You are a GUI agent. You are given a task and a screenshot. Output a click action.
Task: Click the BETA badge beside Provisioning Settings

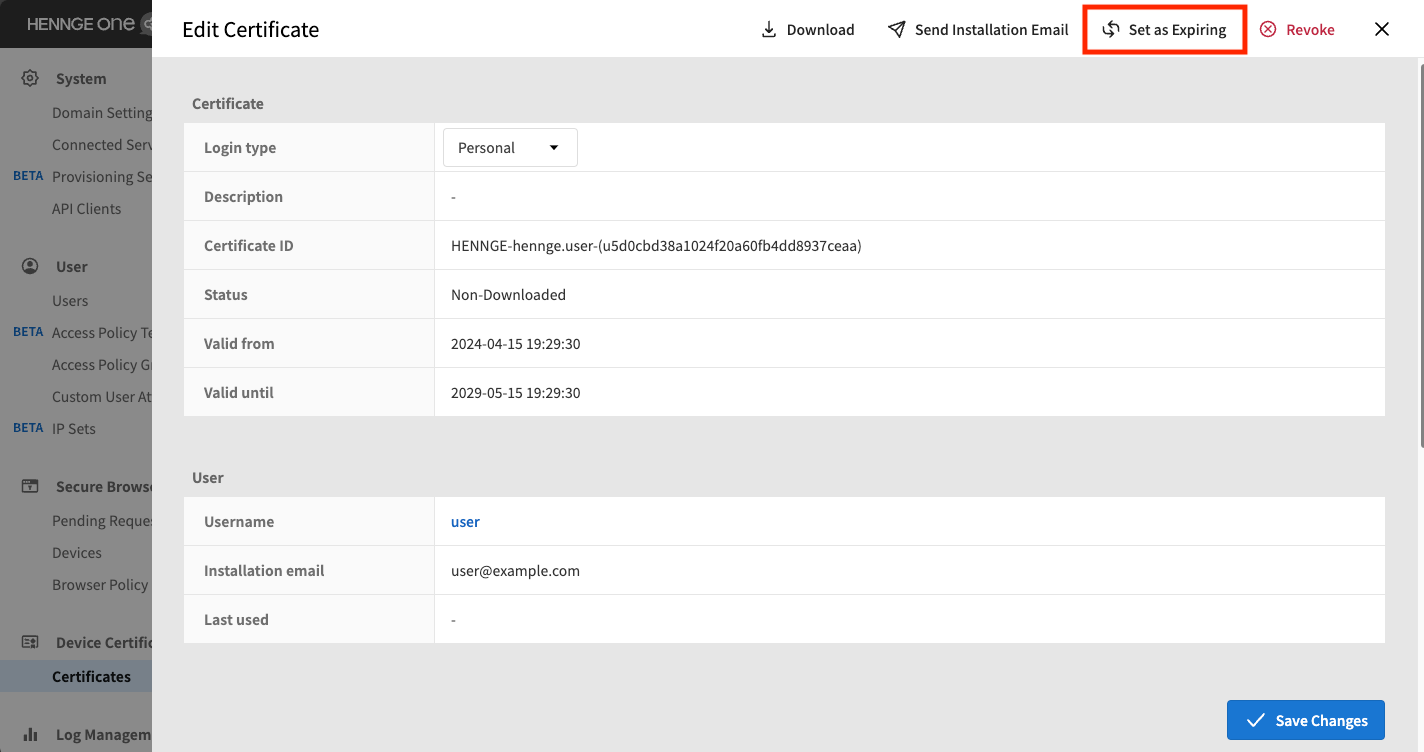pos(28,176)
